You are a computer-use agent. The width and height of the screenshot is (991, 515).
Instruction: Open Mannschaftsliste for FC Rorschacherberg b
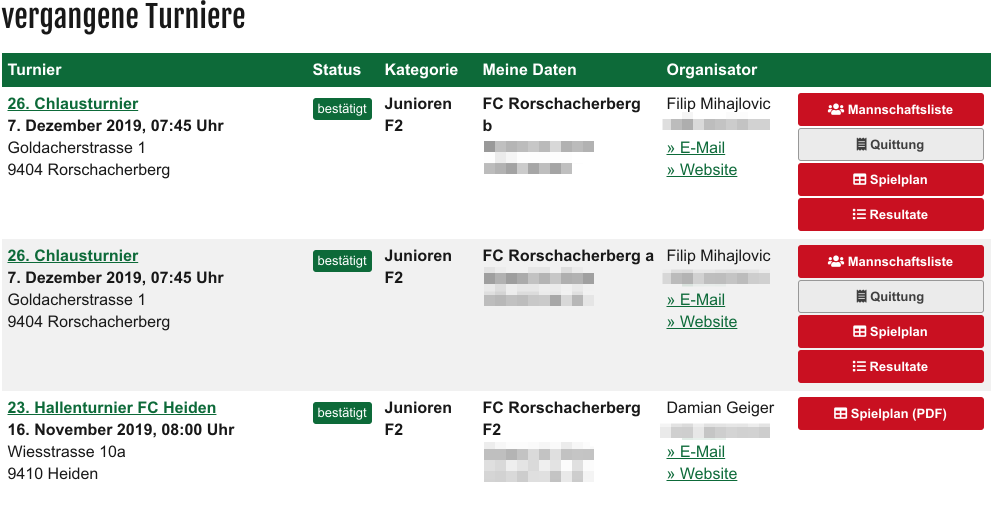[x=890, y=110]
